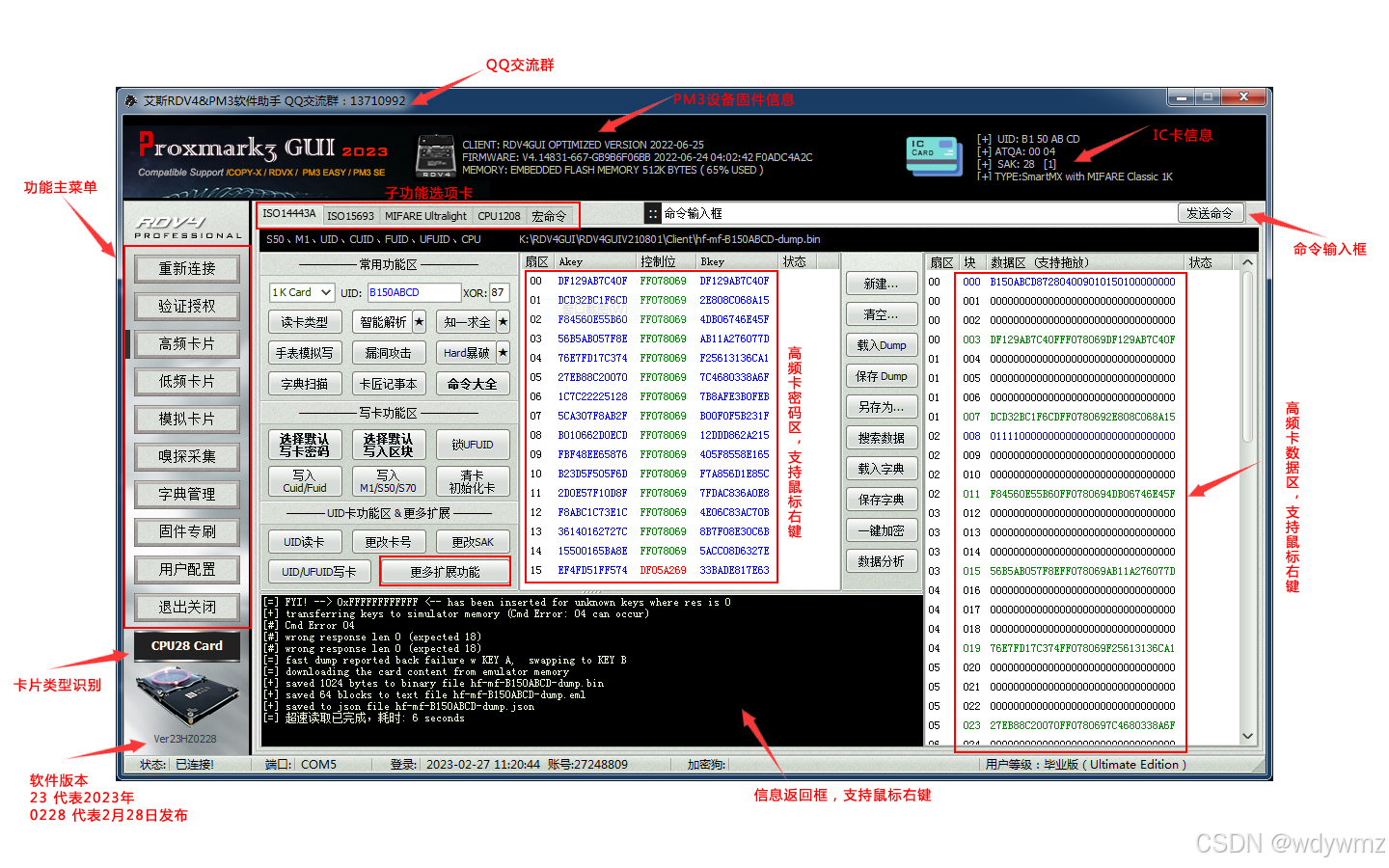The image size is (1389, 868).
Task: Click the IC CARD icon
Action: (934, 156)
